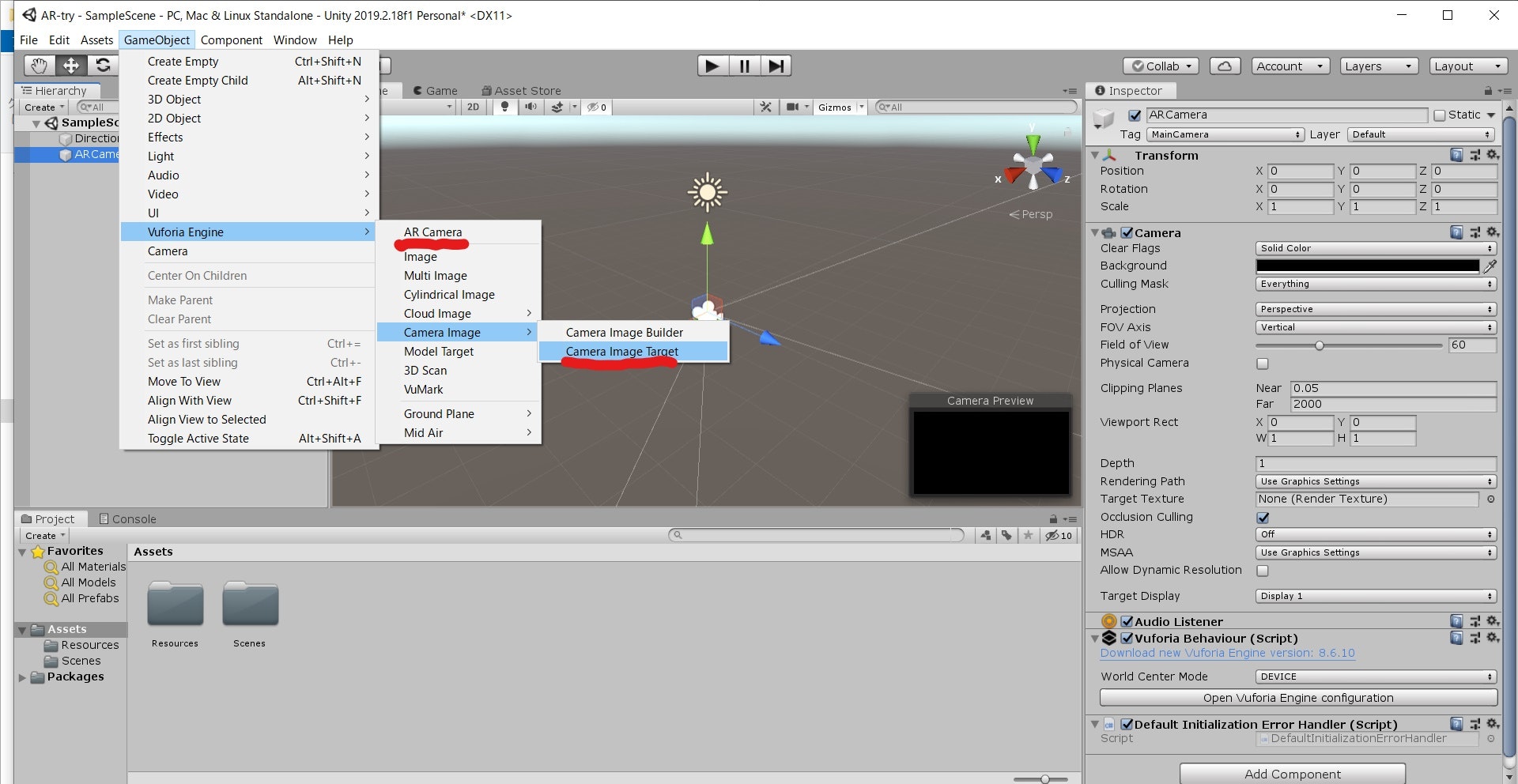Click the Pause button

pos(744,66)
